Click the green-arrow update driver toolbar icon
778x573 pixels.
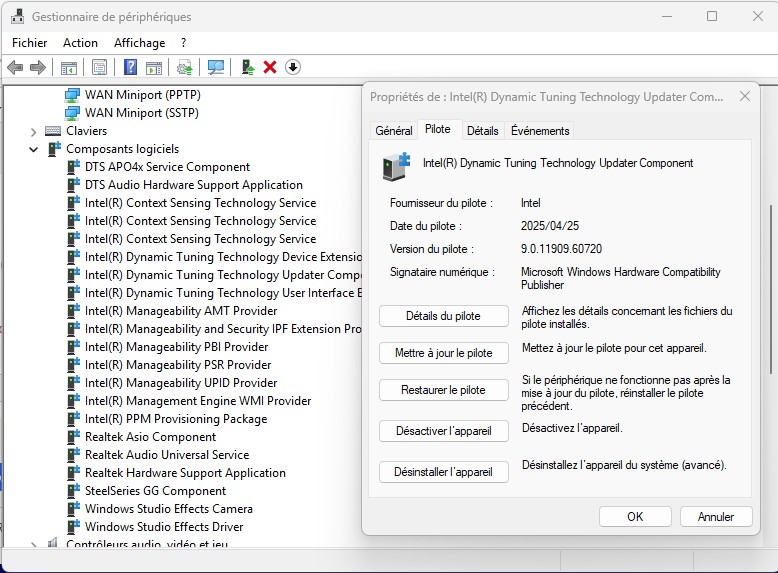pyautogui.click(x=248, y=67)
